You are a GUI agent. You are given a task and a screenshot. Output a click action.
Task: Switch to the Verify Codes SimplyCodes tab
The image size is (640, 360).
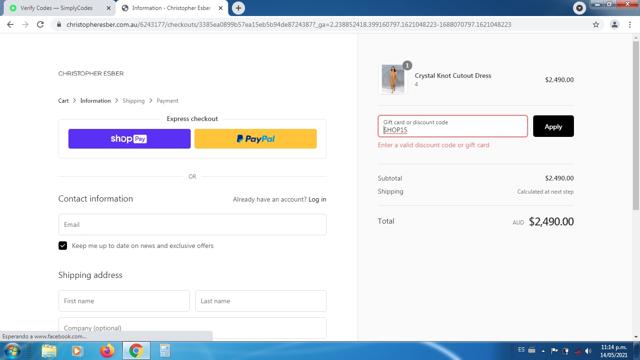click(x=56, y=8)
